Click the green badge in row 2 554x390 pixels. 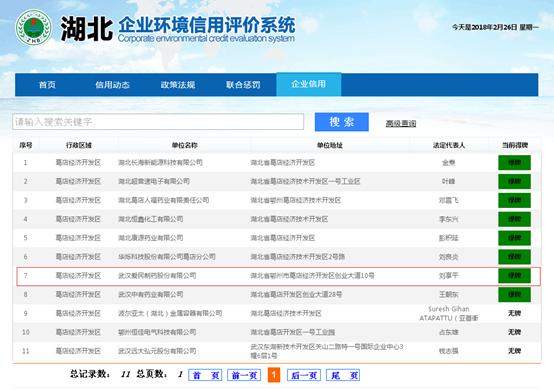pyautogui.click(x=514, y=182)
